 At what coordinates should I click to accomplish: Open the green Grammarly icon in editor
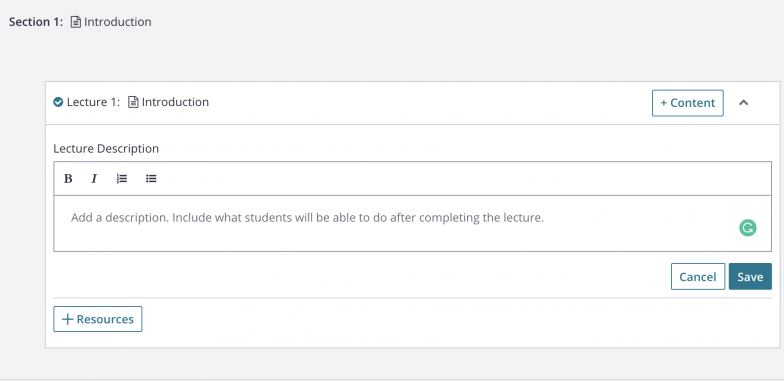[x=748, y=228]
